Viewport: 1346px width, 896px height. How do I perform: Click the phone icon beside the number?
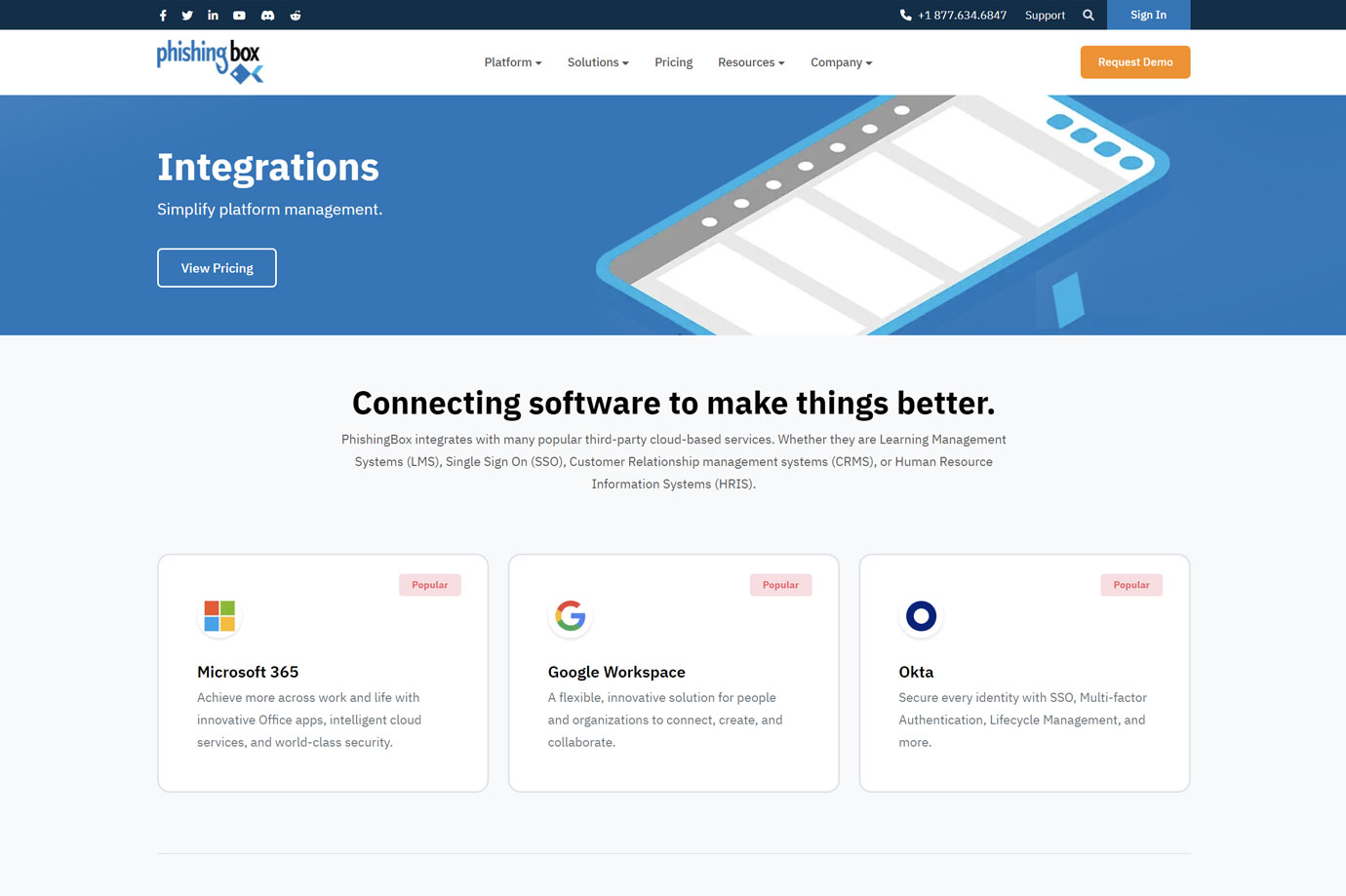pyautogui.click(x=905, y=15)
